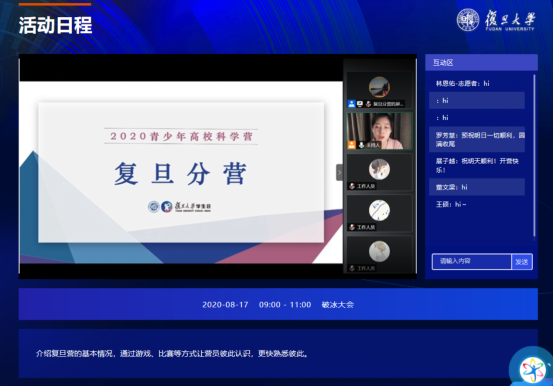Click the blue doodle avatar of the second 工作人员
The width and height of the screenshot is (554, 387).
(x=379, y=210)
